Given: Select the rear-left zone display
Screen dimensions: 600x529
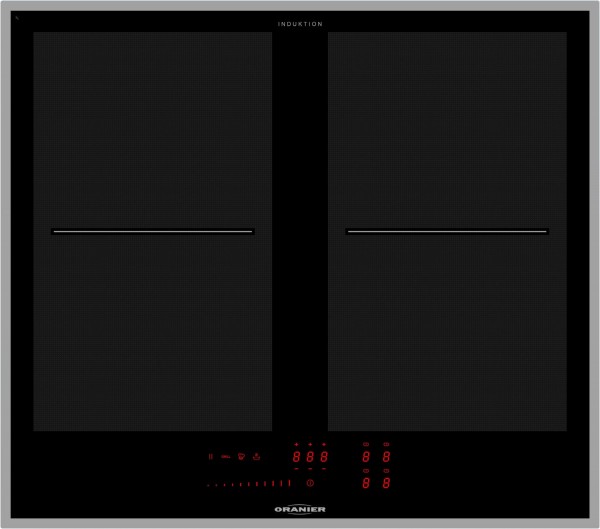Looking at the screenshot, I should coord(366,457).
